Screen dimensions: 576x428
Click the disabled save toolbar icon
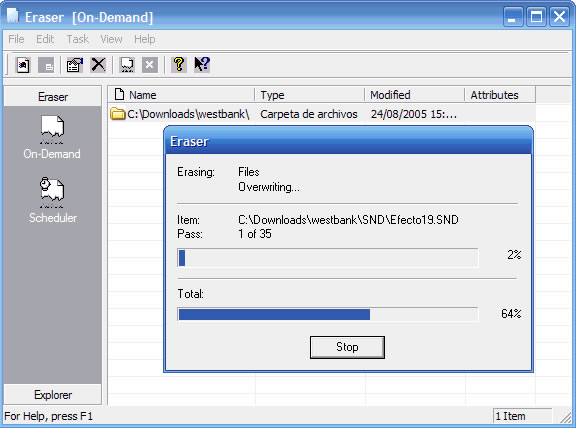click(x=46, y=65)
